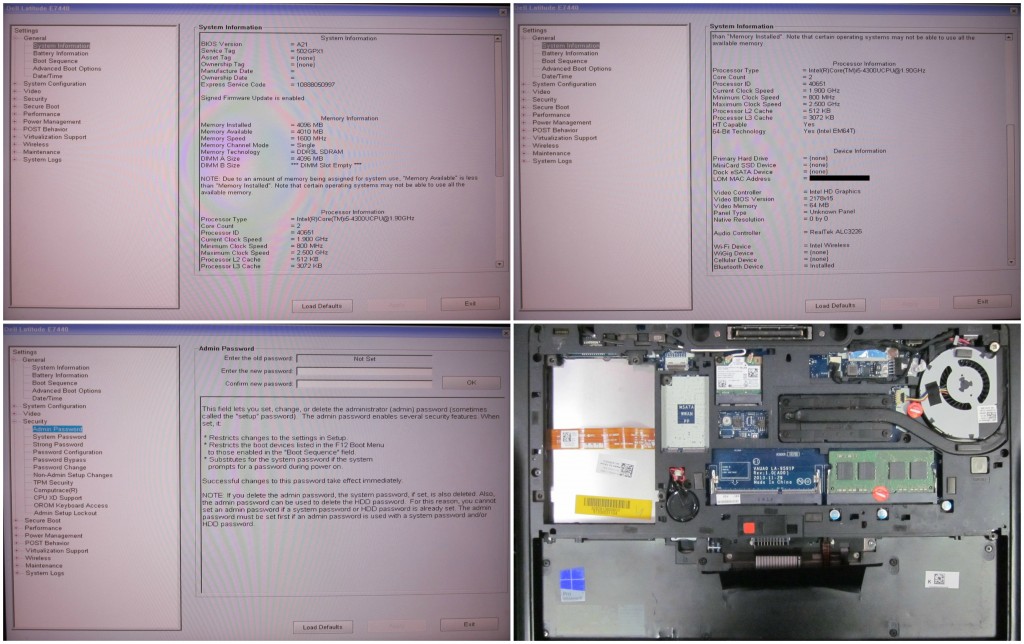Screen dimensions: 1024x644
Task: Click the HT Capable row
Action: [x=764, y=124]
